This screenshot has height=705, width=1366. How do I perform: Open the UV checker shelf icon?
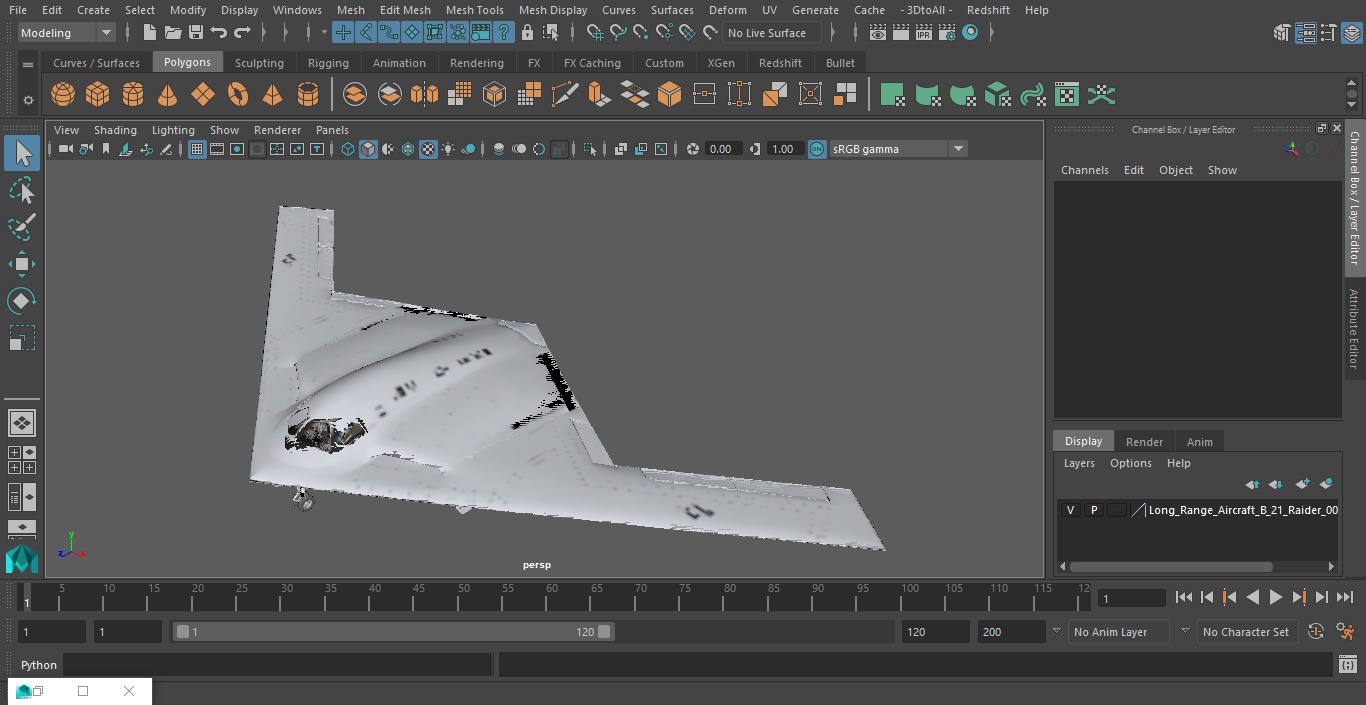click(x=1067, y=95)
